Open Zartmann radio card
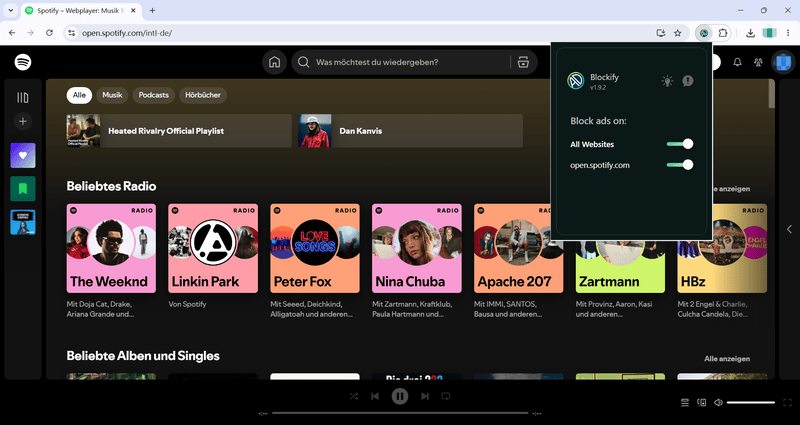 (x=620, y=278)
